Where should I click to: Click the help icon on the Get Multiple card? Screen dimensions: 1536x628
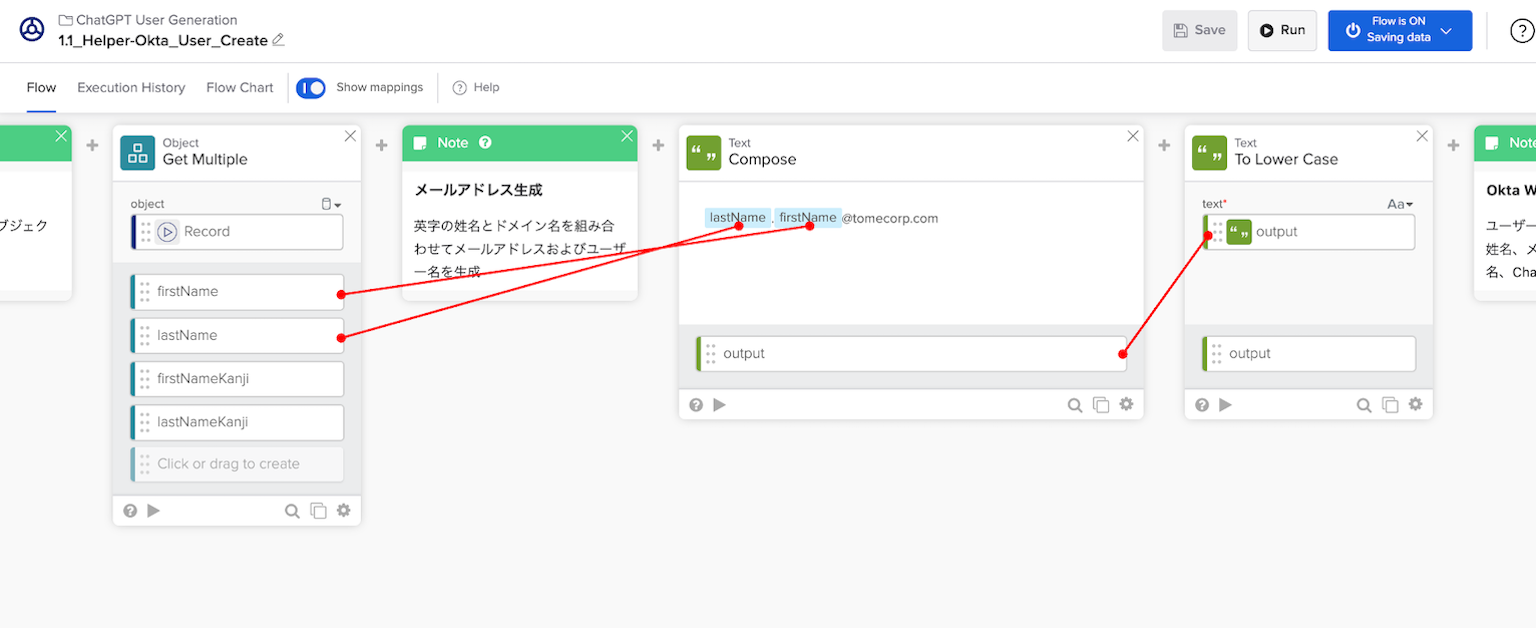click(130, 511)
